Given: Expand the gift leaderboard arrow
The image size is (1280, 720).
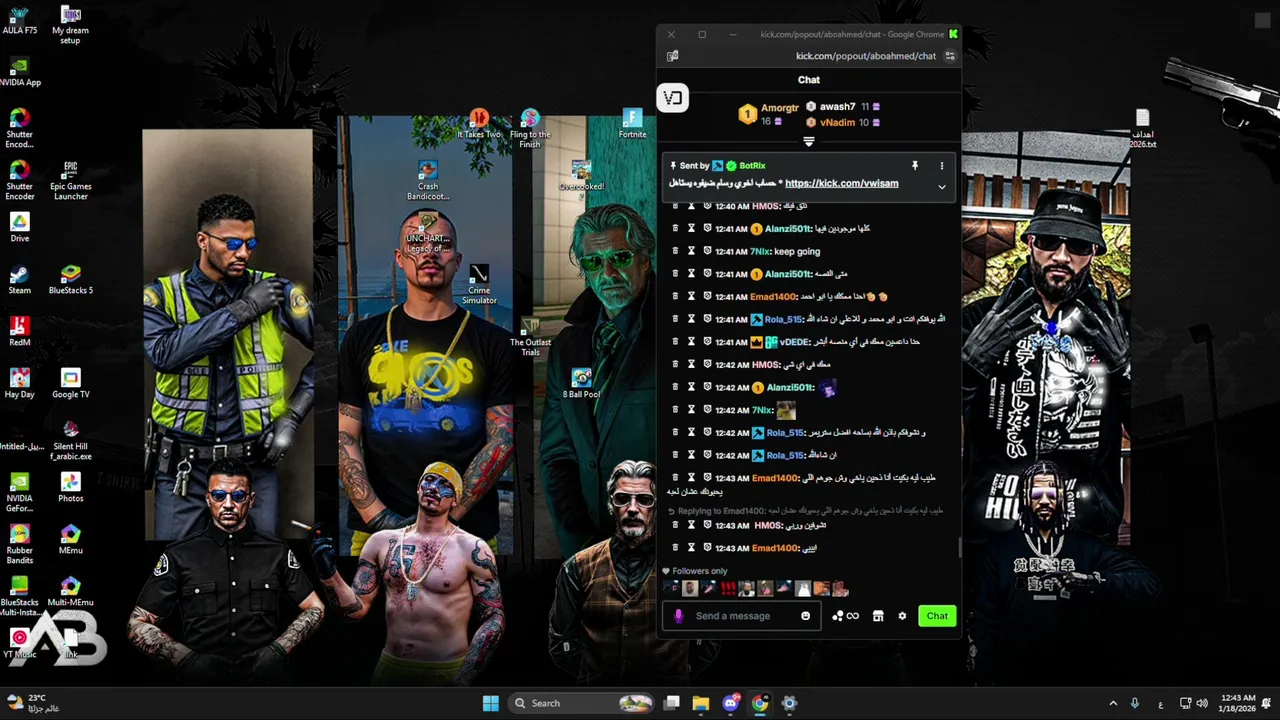Looking at the screenshot, I should click(809, 142).
